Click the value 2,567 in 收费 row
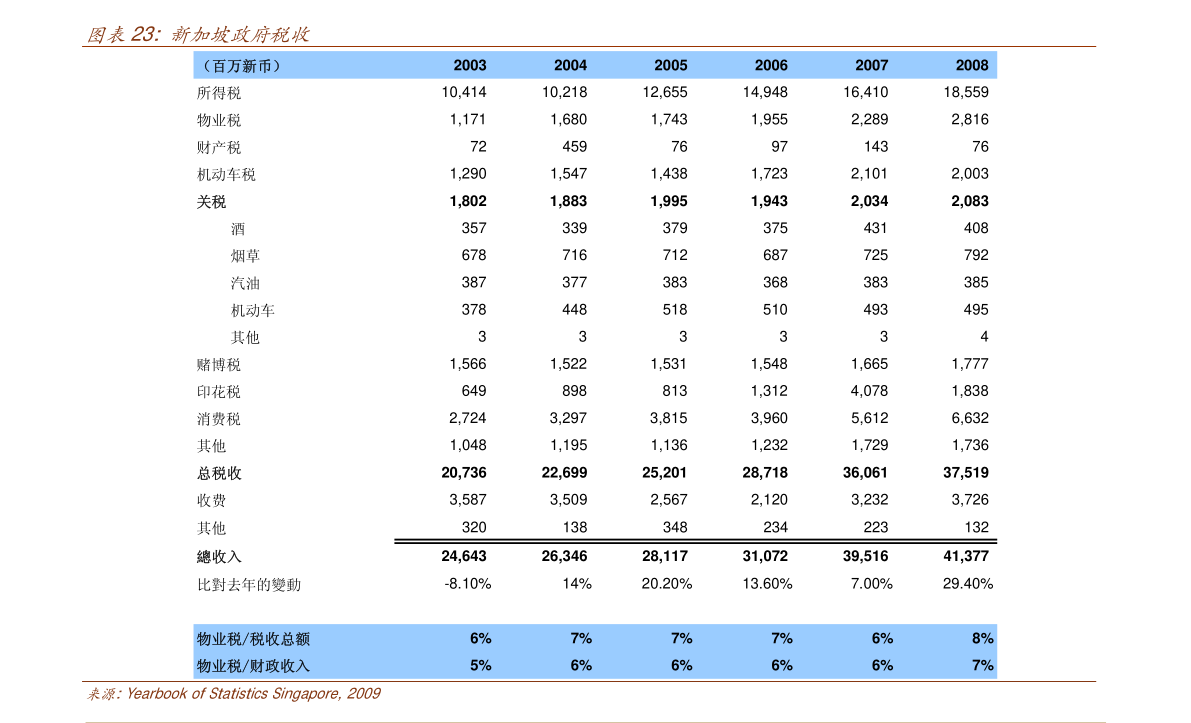Image resolution: width=1191 pixels, height=723 pixels. [668, 500]
